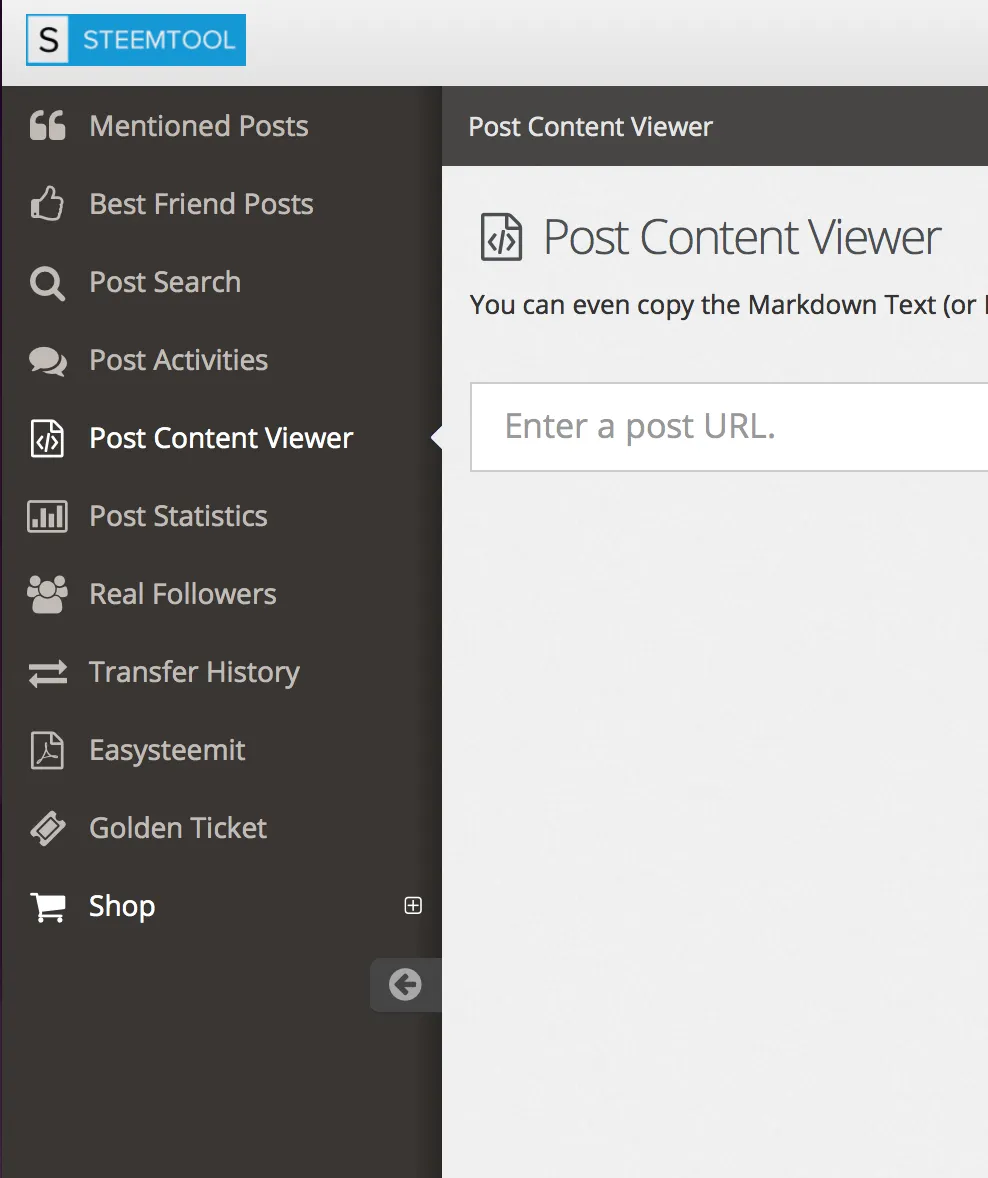Click the STEEMTOOL logo
Image resolution: width=988 pixels, height=1178 pixels.
[x=136, y=41]
